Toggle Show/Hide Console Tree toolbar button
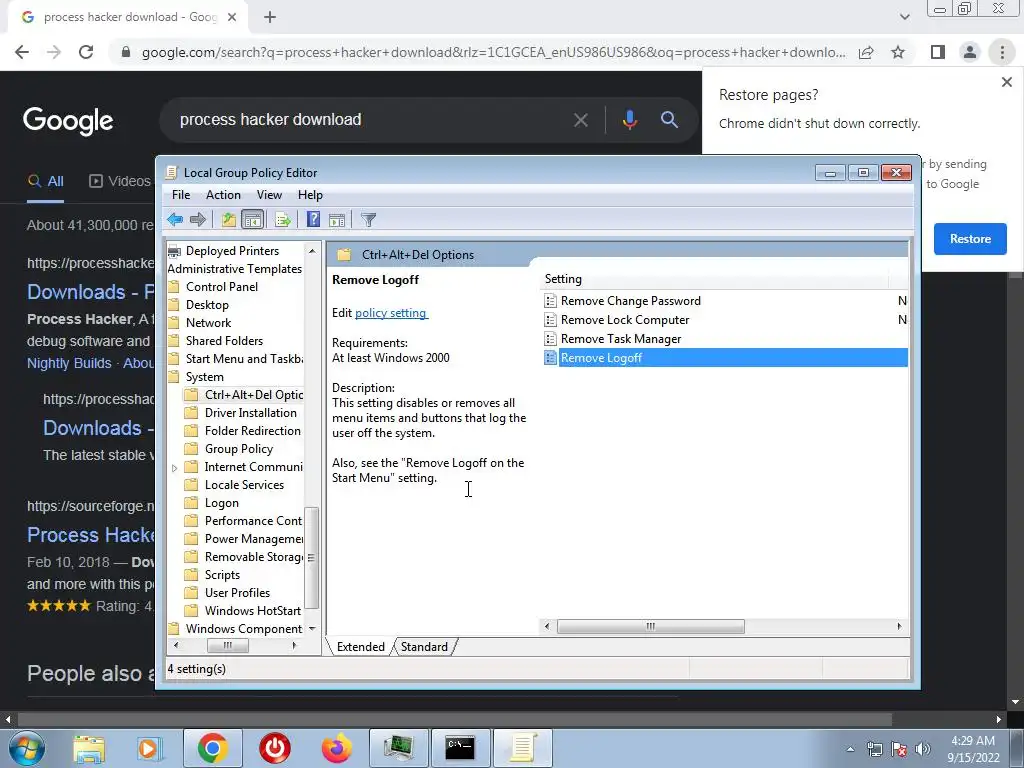1024x768 pixels. pyautogui.click(x=252, y=219)
